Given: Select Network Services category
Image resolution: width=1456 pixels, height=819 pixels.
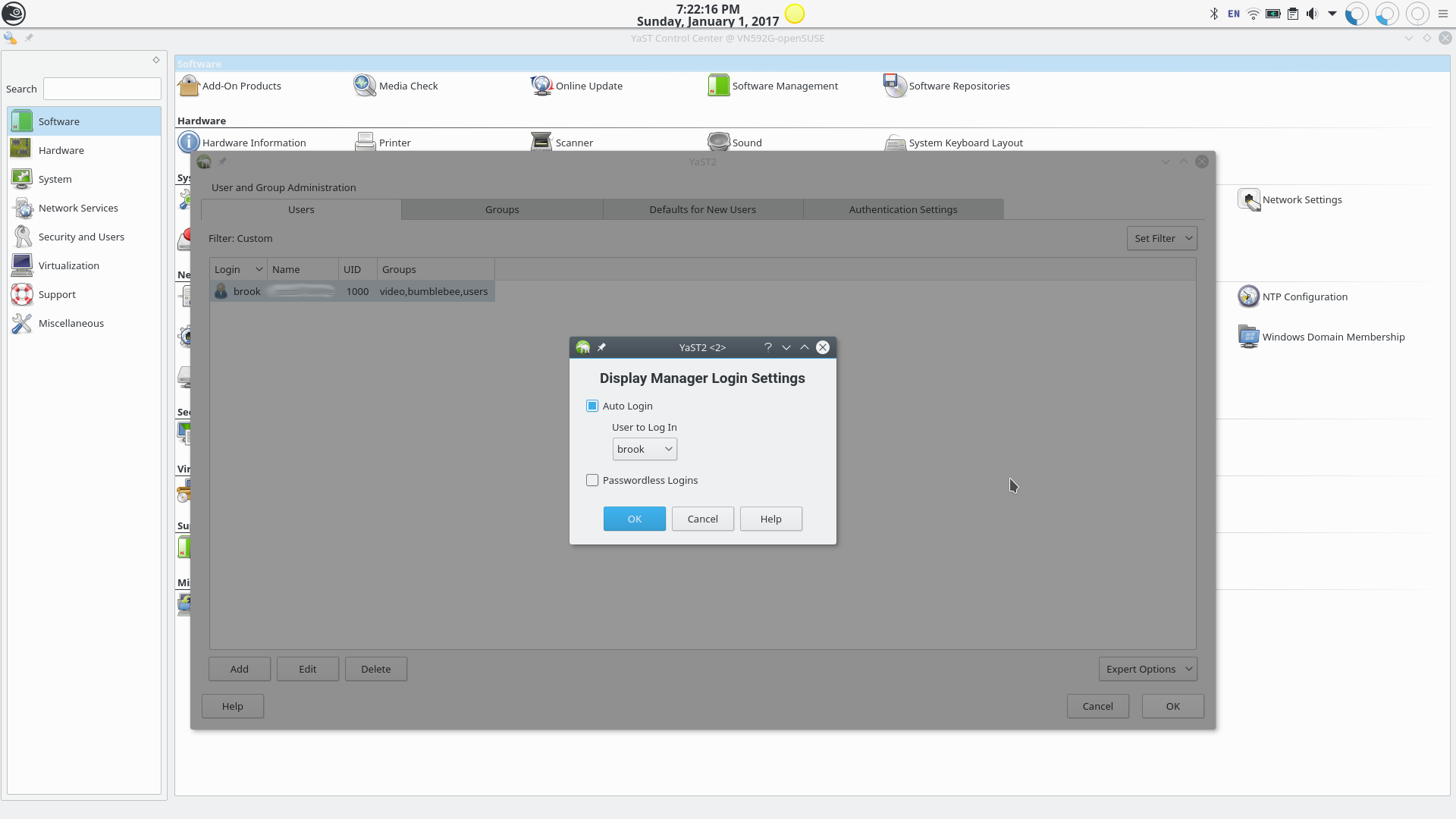Looking at the screenshot, I should [x=84, y=208].
